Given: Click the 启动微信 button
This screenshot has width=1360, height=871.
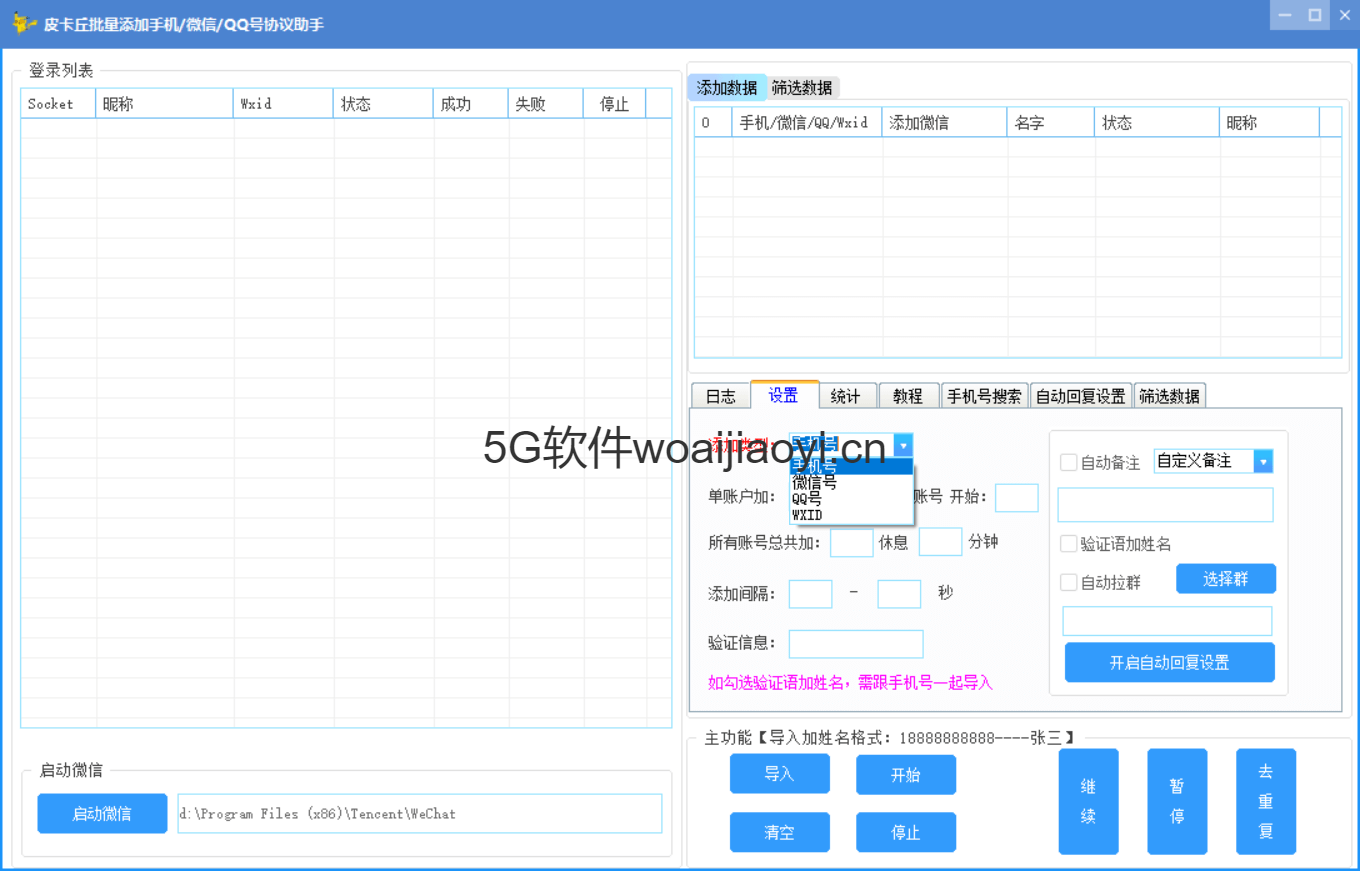Looking at the screenshot, I should click(102, 813).
